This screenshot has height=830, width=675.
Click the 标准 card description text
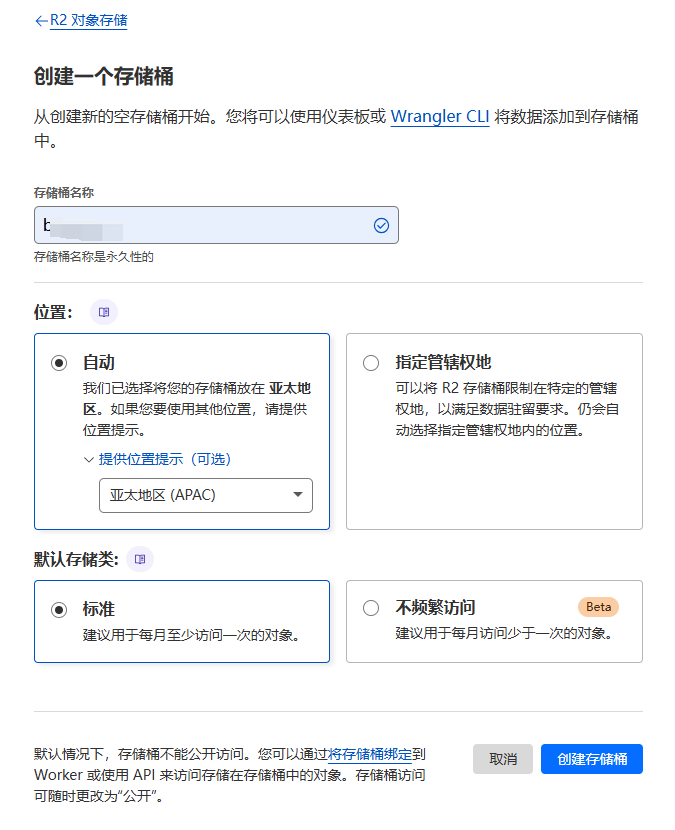pyautogui.click(x=190, y=634)
